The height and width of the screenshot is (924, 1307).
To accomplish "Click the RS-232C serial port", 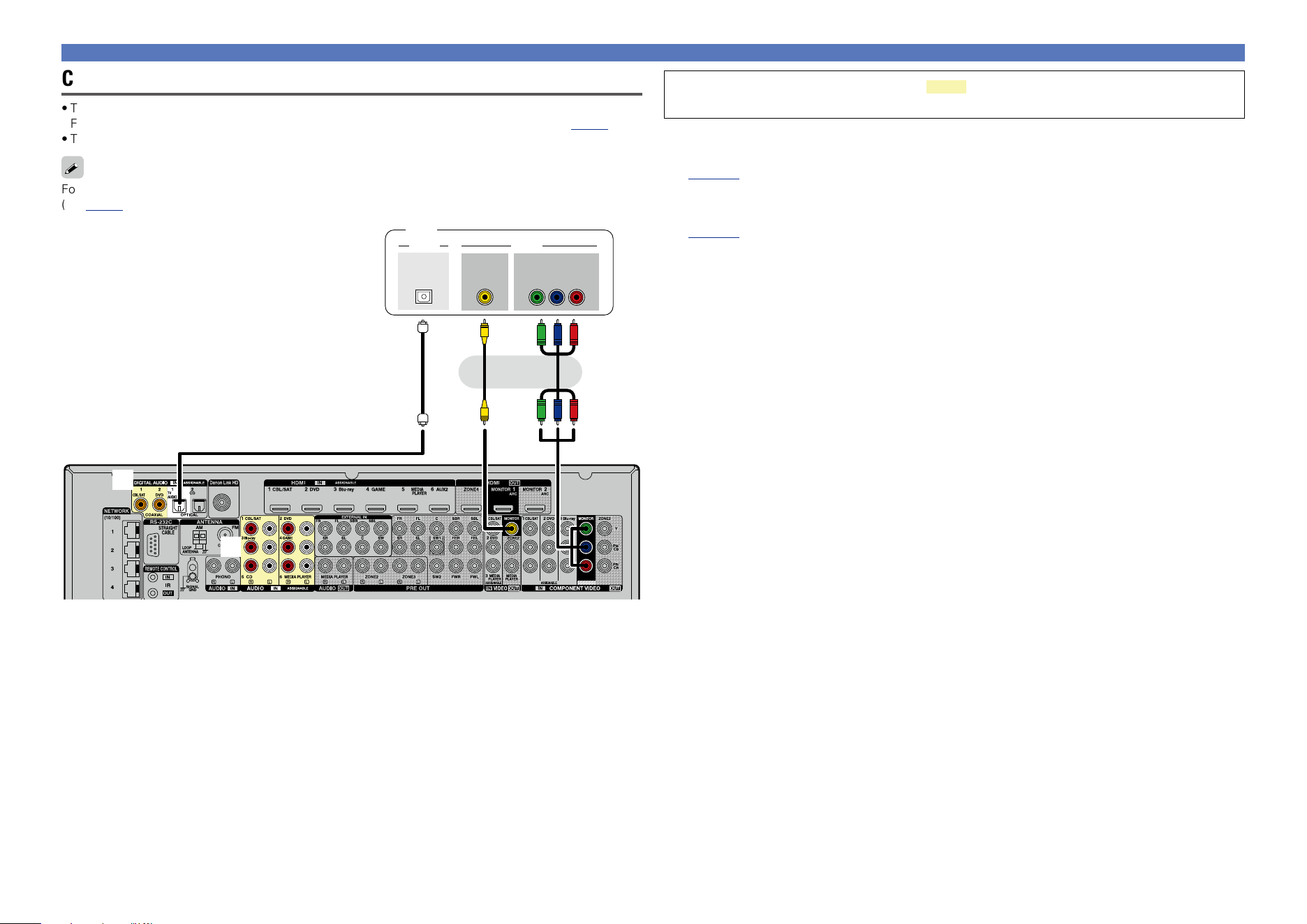I will coord(154,545).
